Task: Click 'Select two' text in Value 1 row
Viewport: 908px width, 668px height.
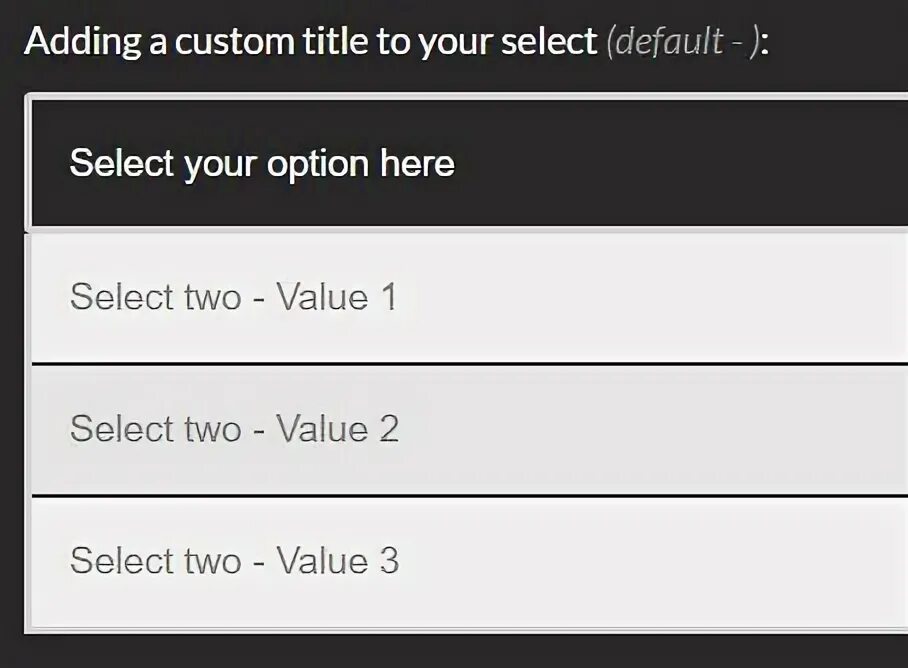Action: click(x=155, y=297)
